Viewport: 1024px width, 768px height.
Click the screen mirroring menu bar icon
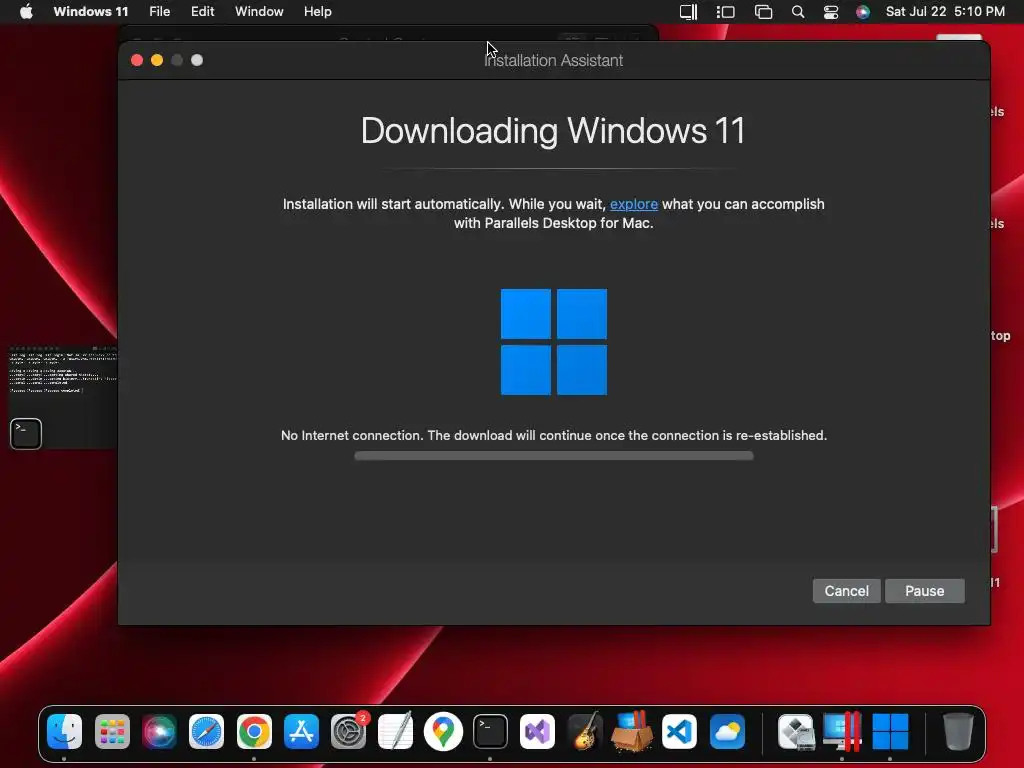(763, 12)
